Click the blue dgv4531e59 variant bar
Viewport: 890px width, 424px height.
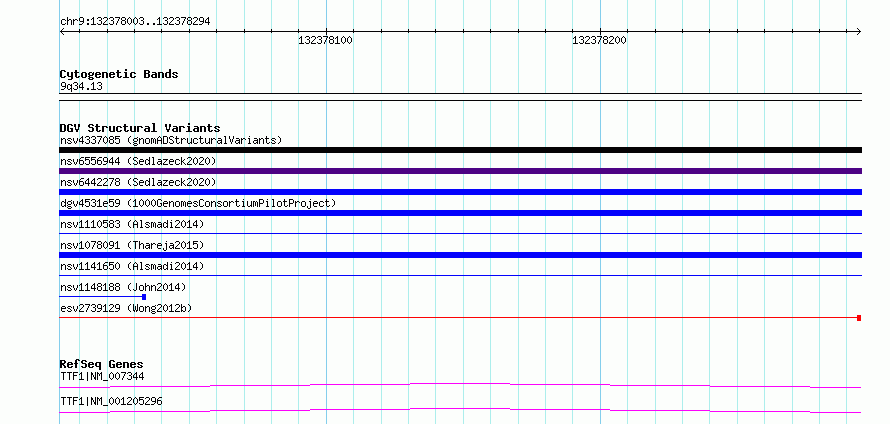460,213
